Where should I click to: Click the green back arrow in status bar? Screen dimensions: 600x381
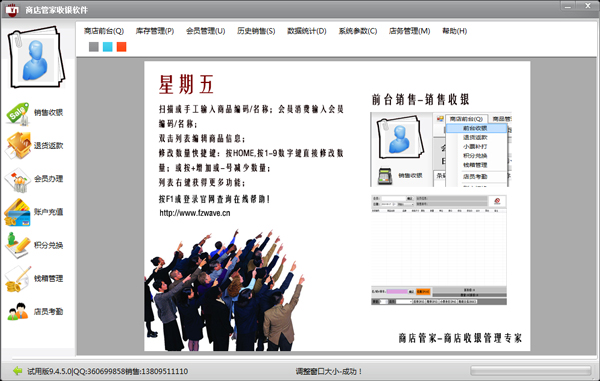pos(17,371)
